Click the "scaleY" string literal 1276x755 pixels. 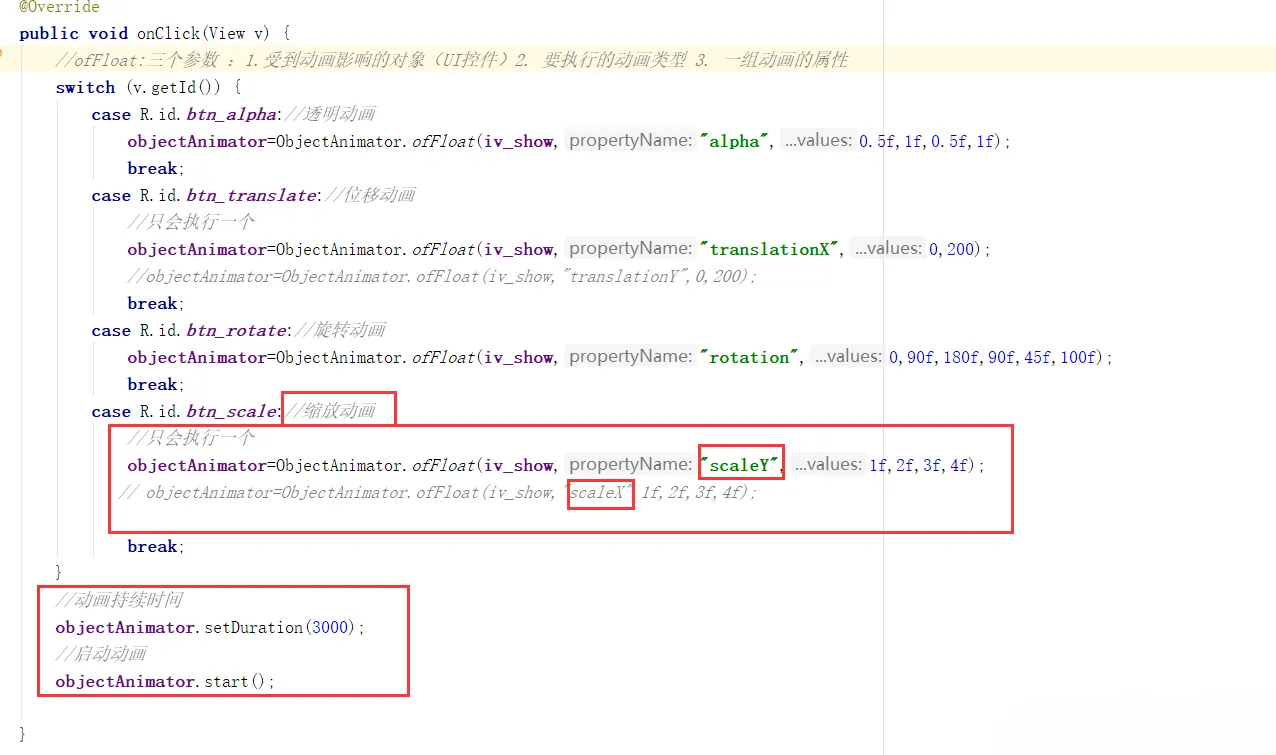coord(740,466)
